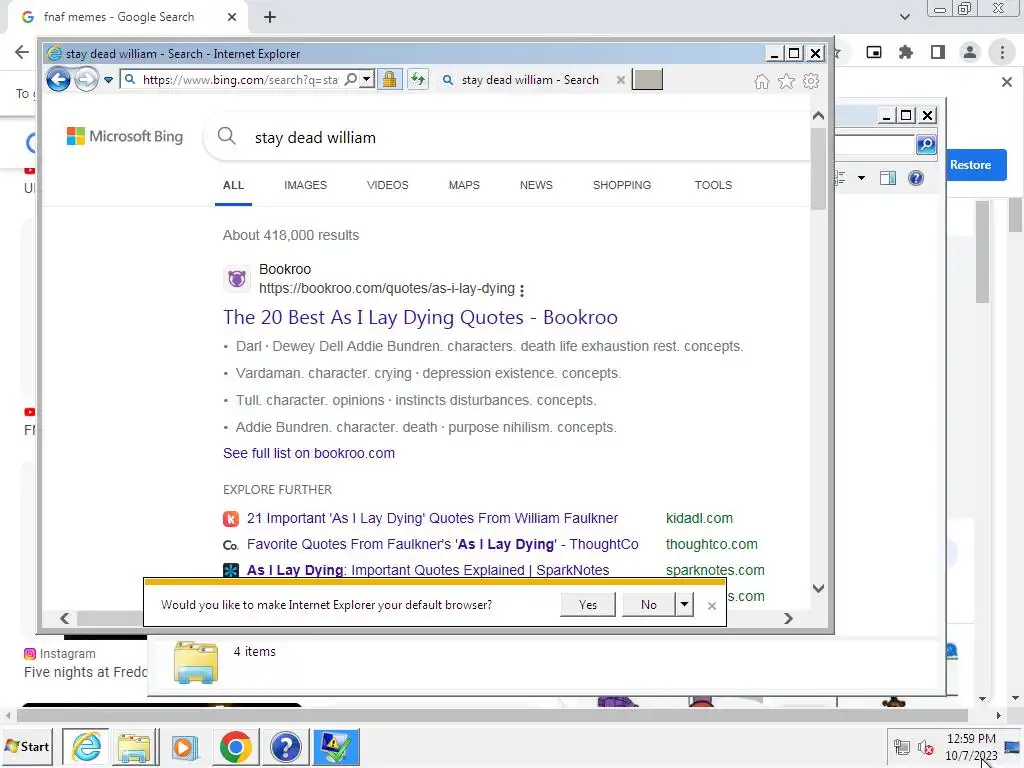Switch to the SHOPPING tab
1024x768 pixels.
coord(622,185)
